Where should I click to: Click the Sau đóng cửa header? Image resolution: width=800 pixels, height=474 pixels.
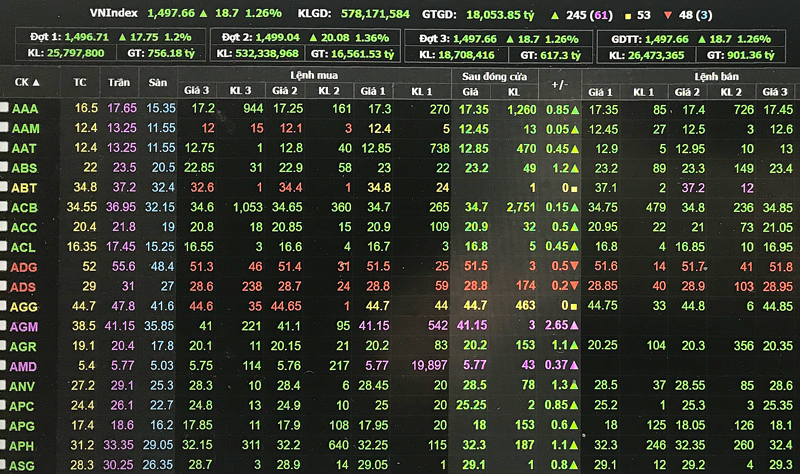(494, 77)
